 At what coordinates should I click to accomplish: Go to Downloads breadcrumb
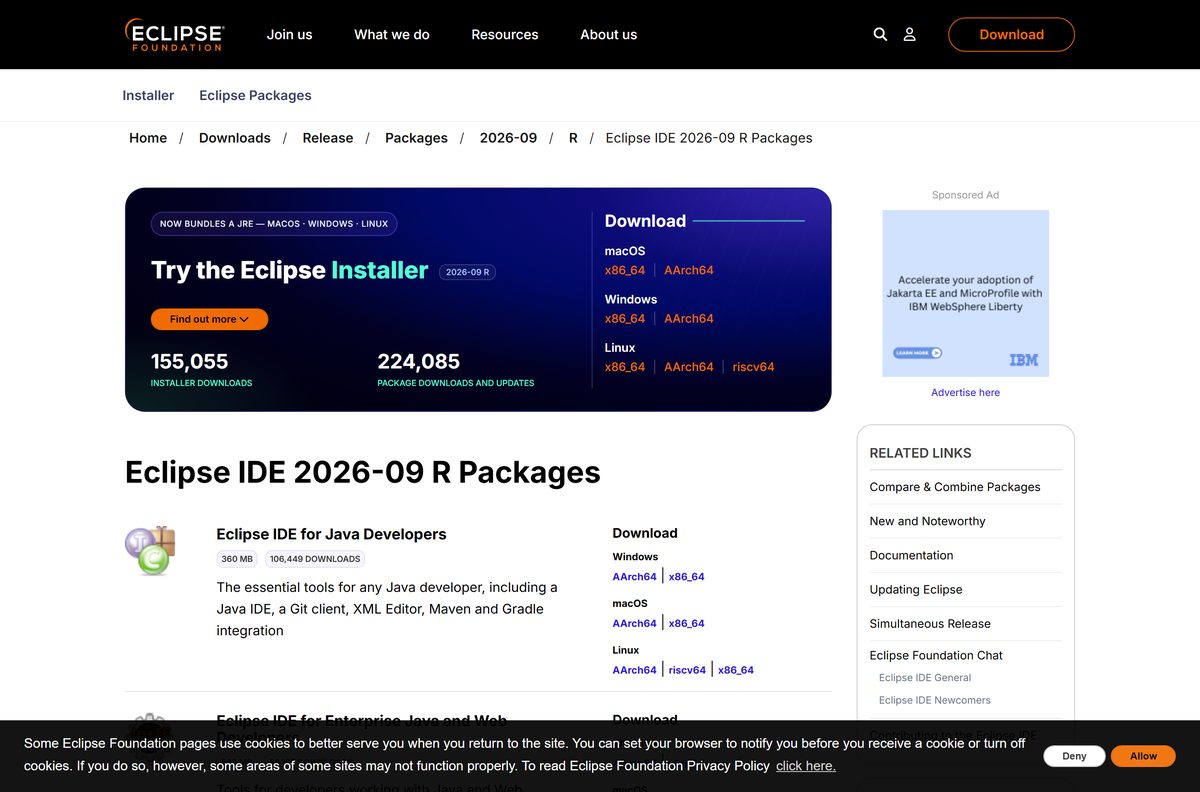[x=235, y=138]
